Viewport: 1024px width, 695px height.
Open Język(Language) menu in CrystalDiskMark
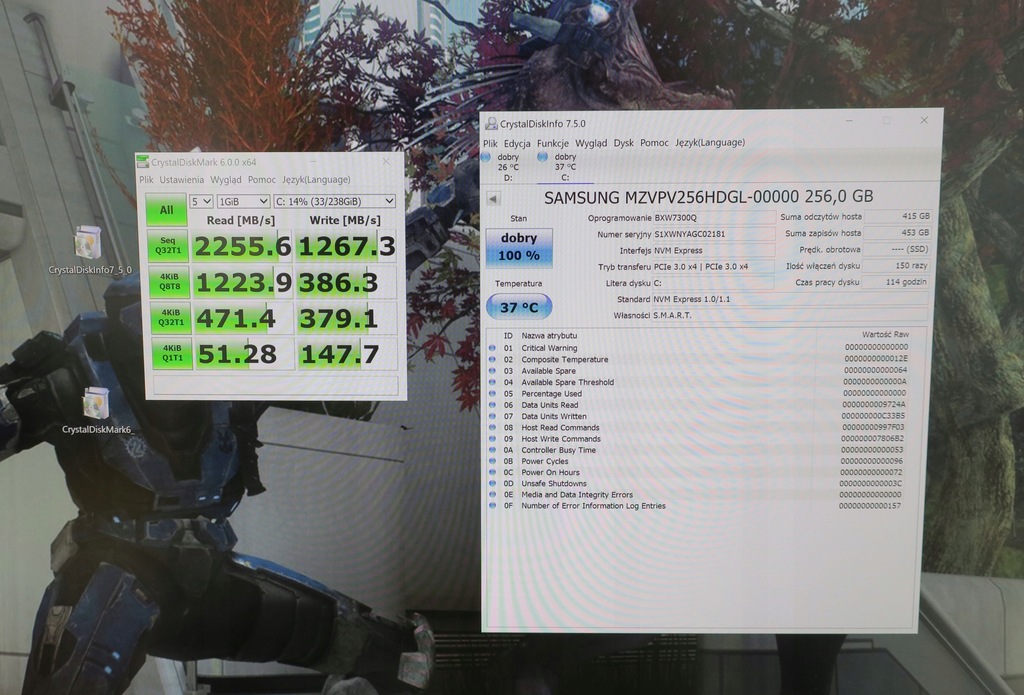point(316,180)
